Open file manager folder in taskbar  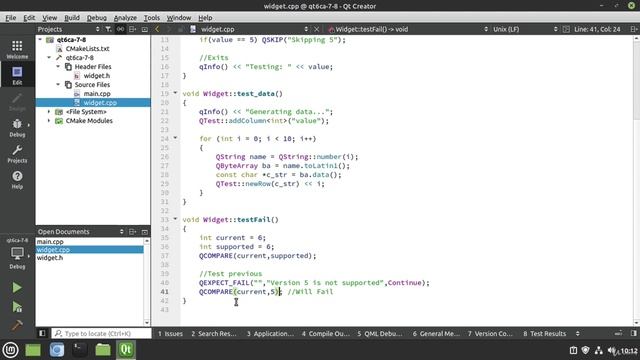103,350
